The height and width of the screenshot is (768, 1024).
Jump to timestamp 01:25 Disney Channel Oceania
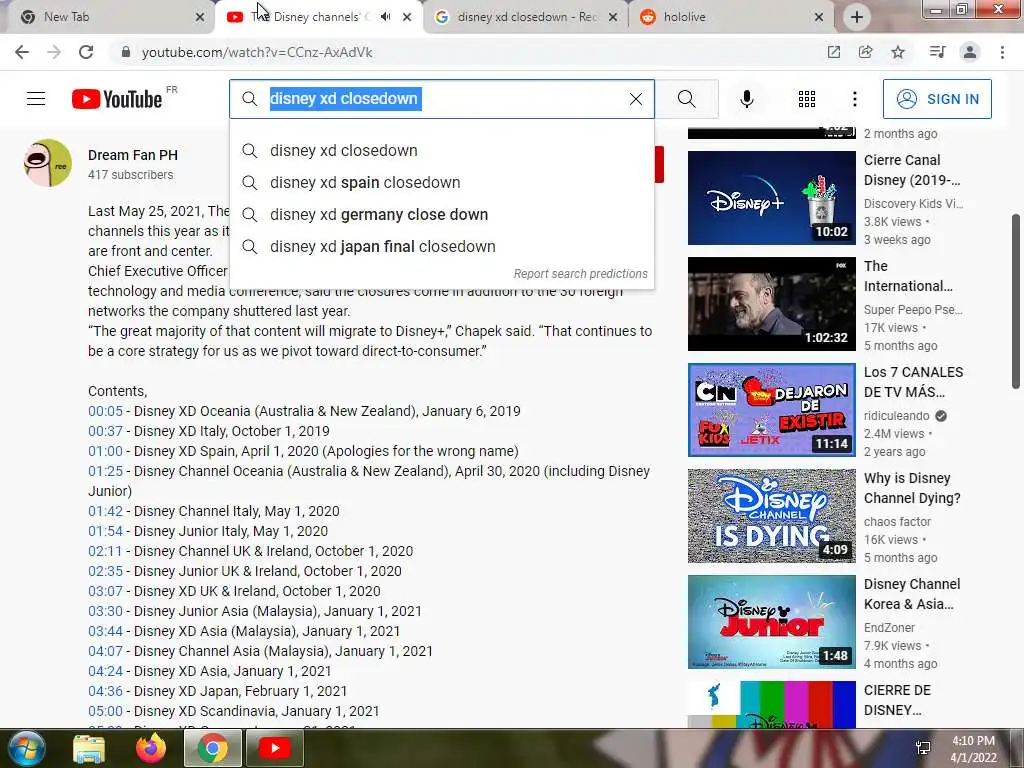click(x=105, y=471)
